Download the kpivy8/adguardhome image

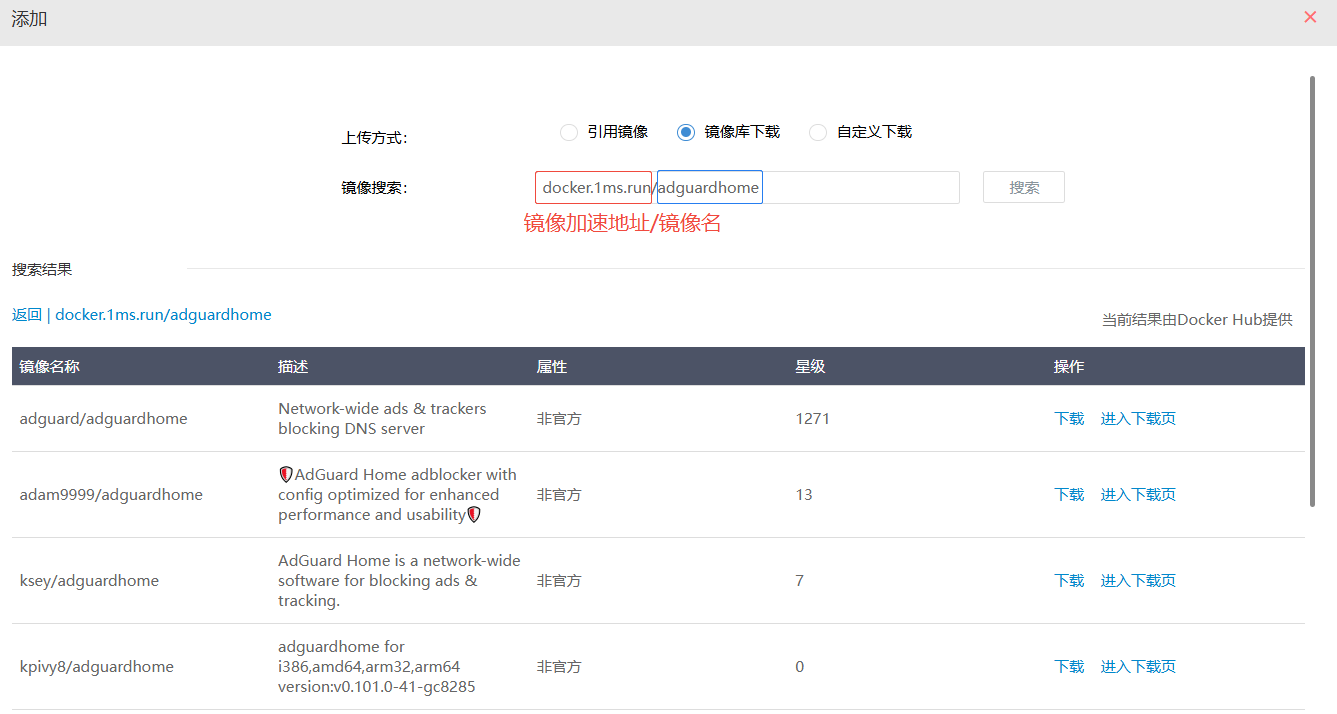[x=1069, y=666]
